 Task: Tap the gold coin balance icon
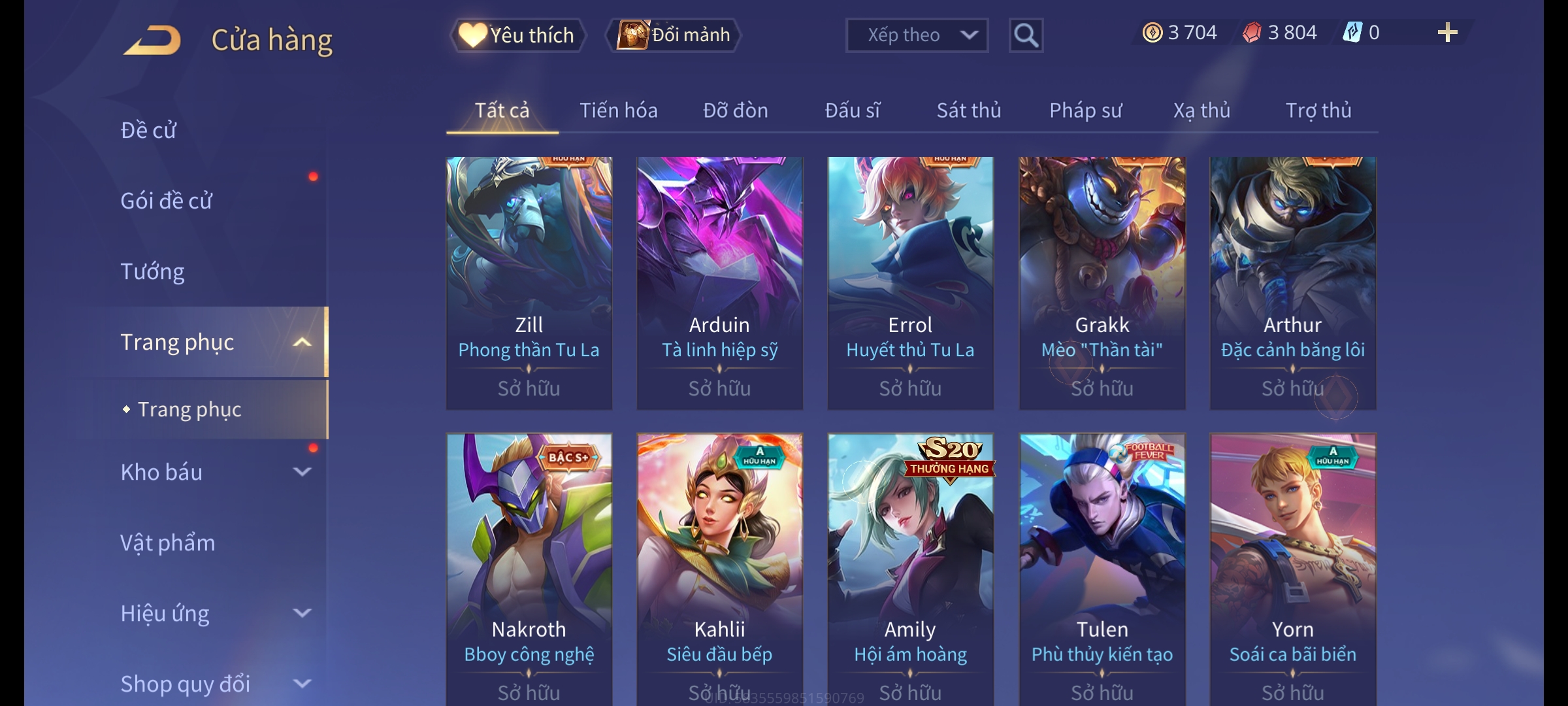pyautogui.click(x=1152, y=33)
